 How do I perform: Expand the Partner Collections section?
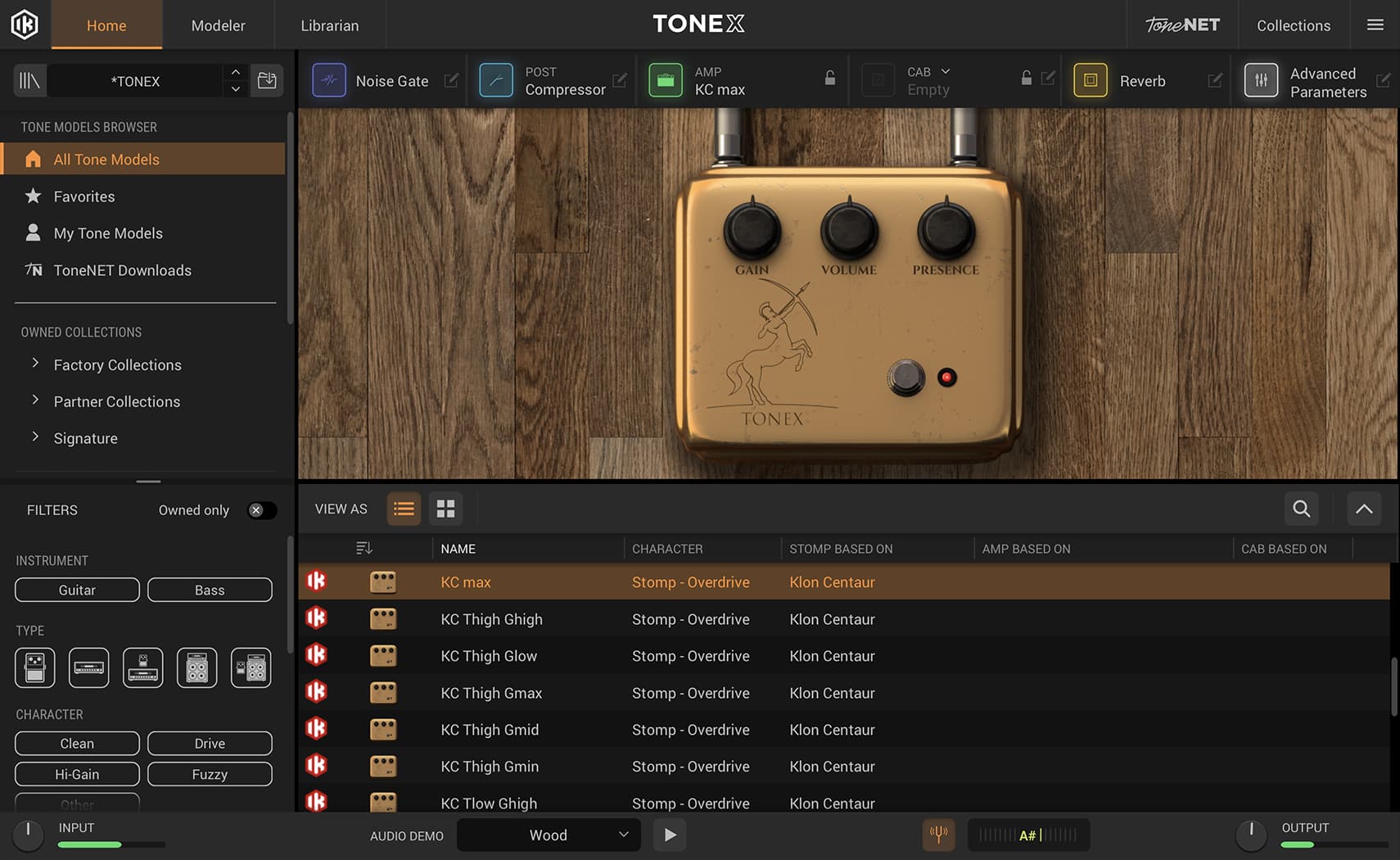(x=35, y=400)
